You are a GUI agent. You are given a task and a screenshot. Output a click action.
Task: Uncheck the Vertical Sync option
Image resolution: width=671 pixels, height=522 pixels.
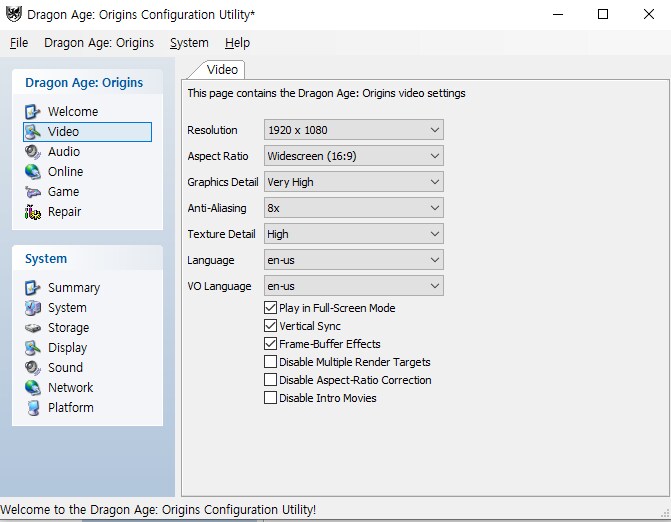pos(270,326)
